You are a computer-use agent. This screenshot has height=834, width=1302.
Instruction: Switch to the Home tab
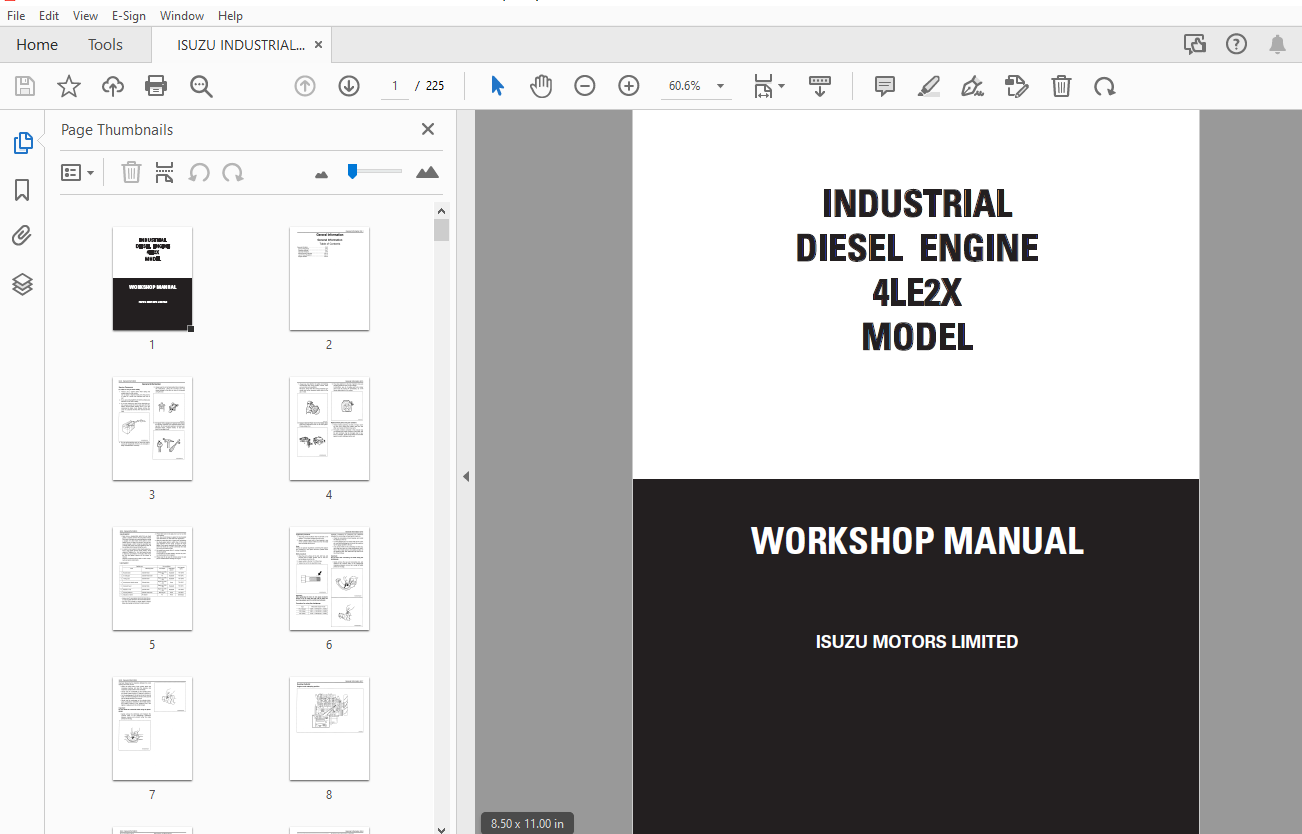tap(37, 45)
